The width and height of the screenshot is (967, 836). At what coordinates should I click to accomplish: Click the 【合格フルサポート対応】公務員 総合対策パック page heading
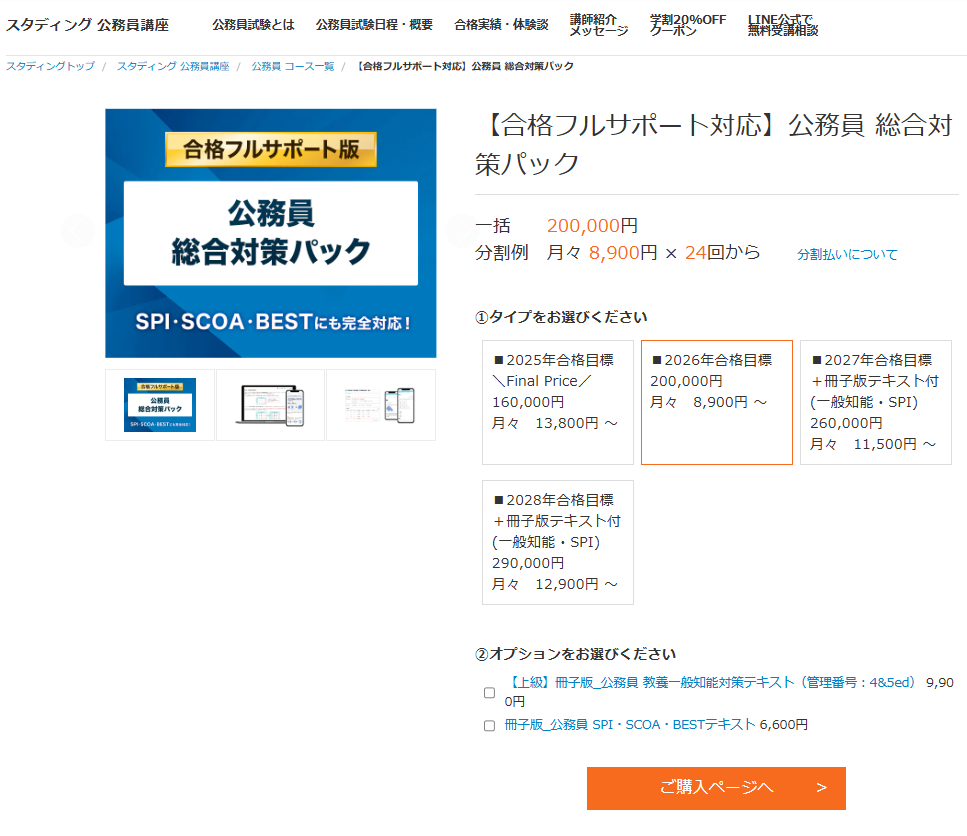click(714, 144)
